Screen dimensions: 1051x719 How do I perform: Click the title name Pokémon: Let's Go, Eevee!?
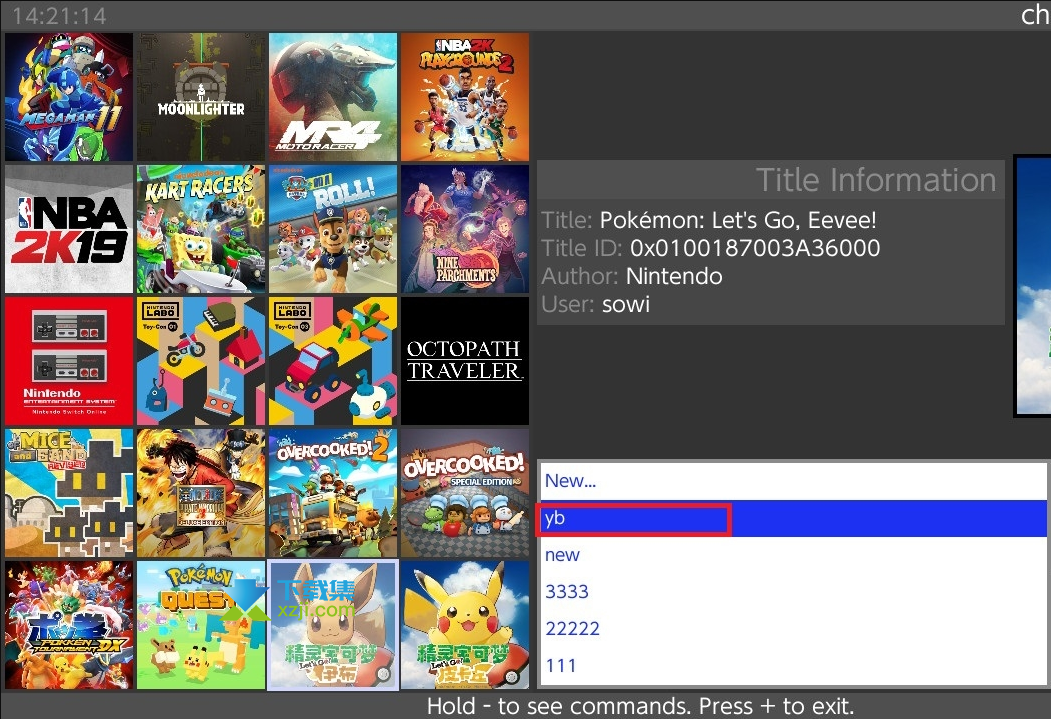[x=737, y=220]
